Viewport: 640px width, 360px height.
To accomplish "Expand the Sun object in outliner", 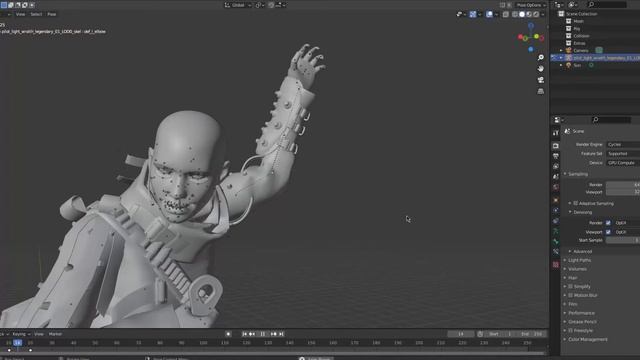I will (x=561, y=65).
